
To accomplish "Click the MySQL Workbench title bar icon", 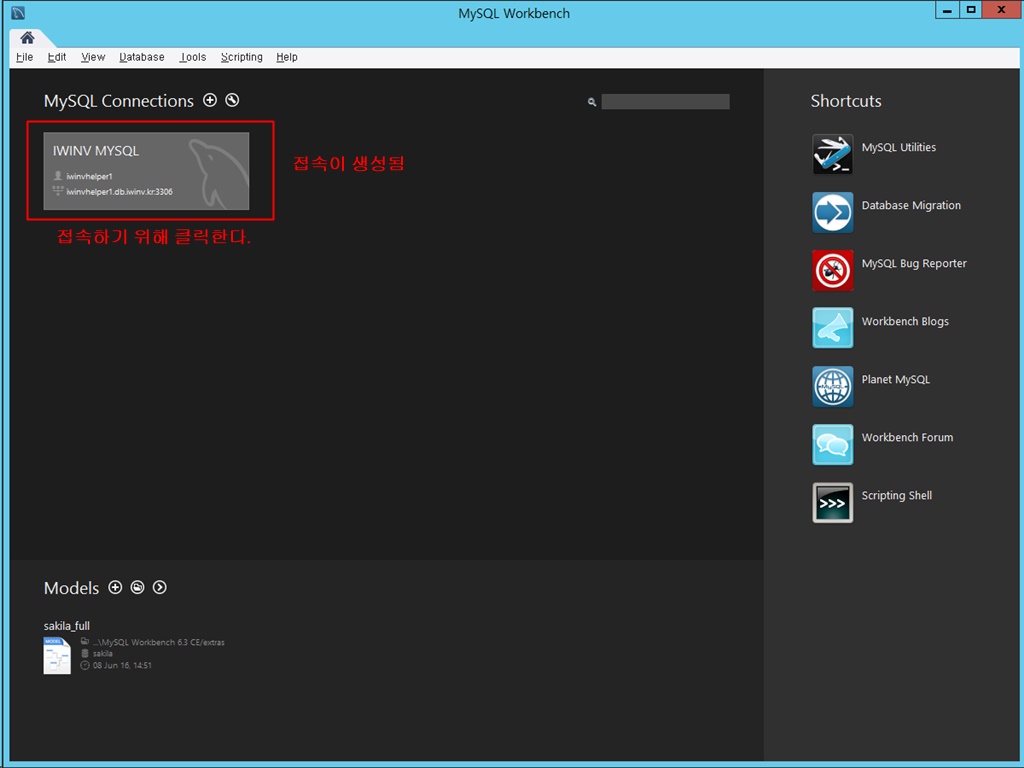I will [18, 12].
